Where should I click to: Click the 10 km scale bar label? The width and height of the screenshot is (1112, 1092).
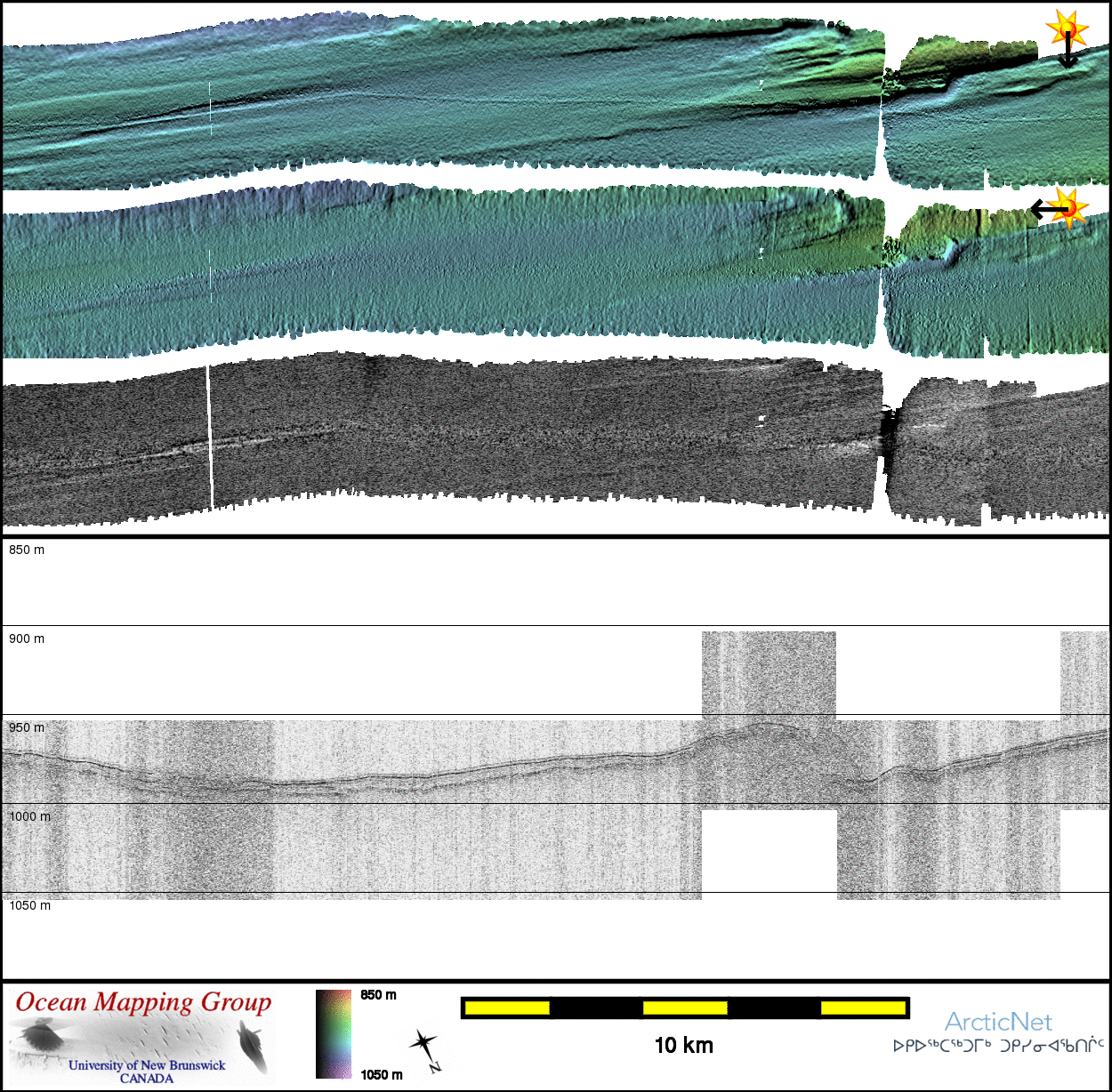click(683, 1046)
